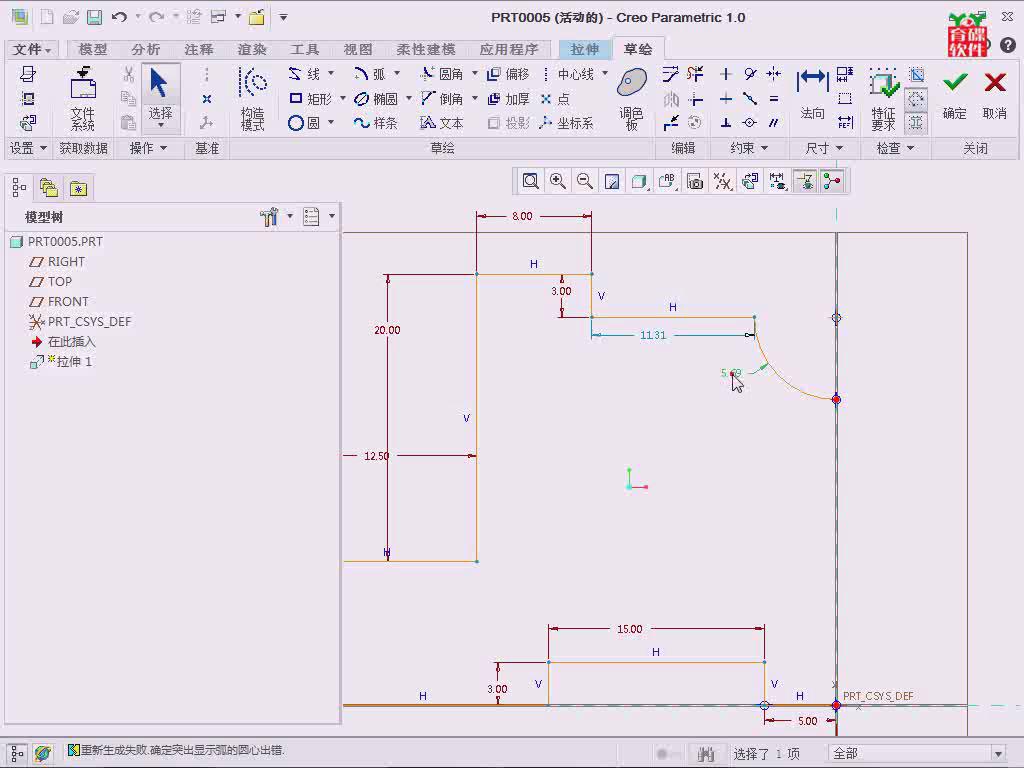Viewport: 1024px width, 768px height.
Task: Open the 约束 group dropdown
Action: click(x=749, y=148)
